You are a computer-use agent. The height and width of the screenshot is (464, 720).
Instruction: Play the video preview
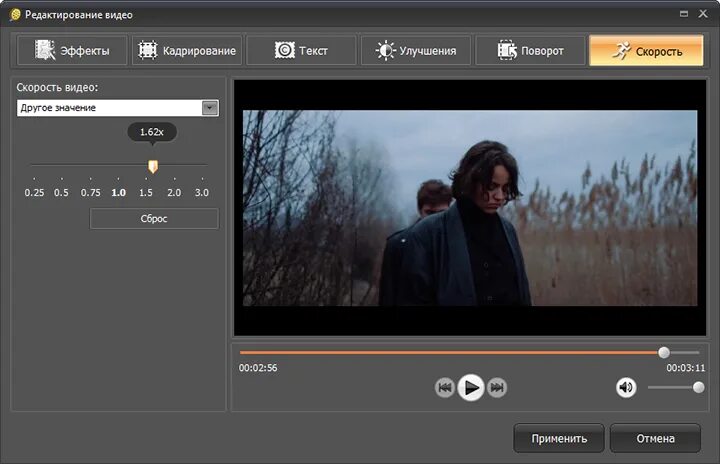click(x=471, y=388)
